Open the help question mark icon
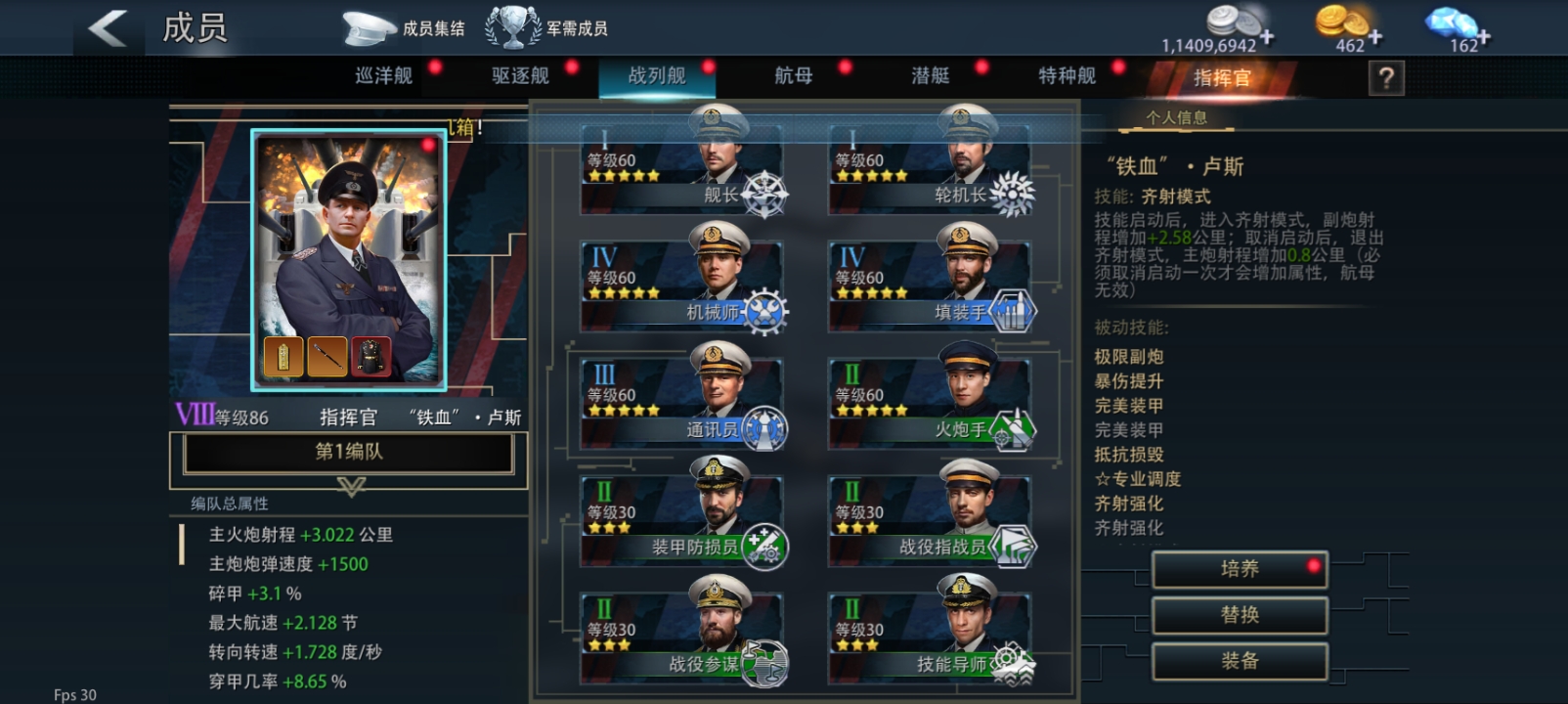The height and width of the screenshot is (704, 1568). [1386, 77]
